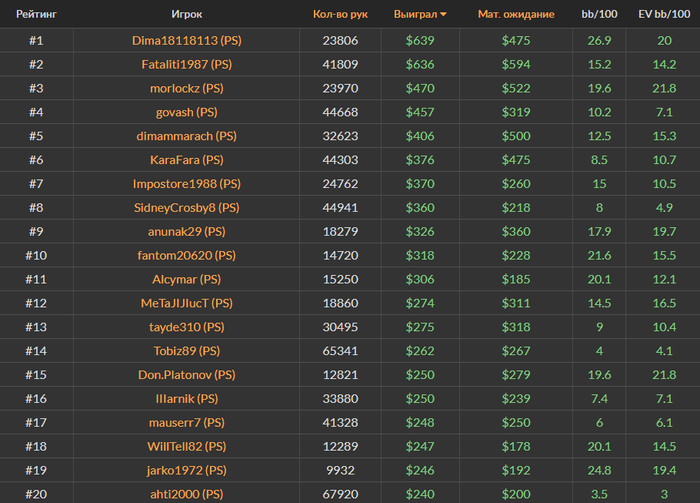Open fantom20620 (PS) player link
Image resolution: width=700 pixels, height=503 pixels.
coord(187,256)
